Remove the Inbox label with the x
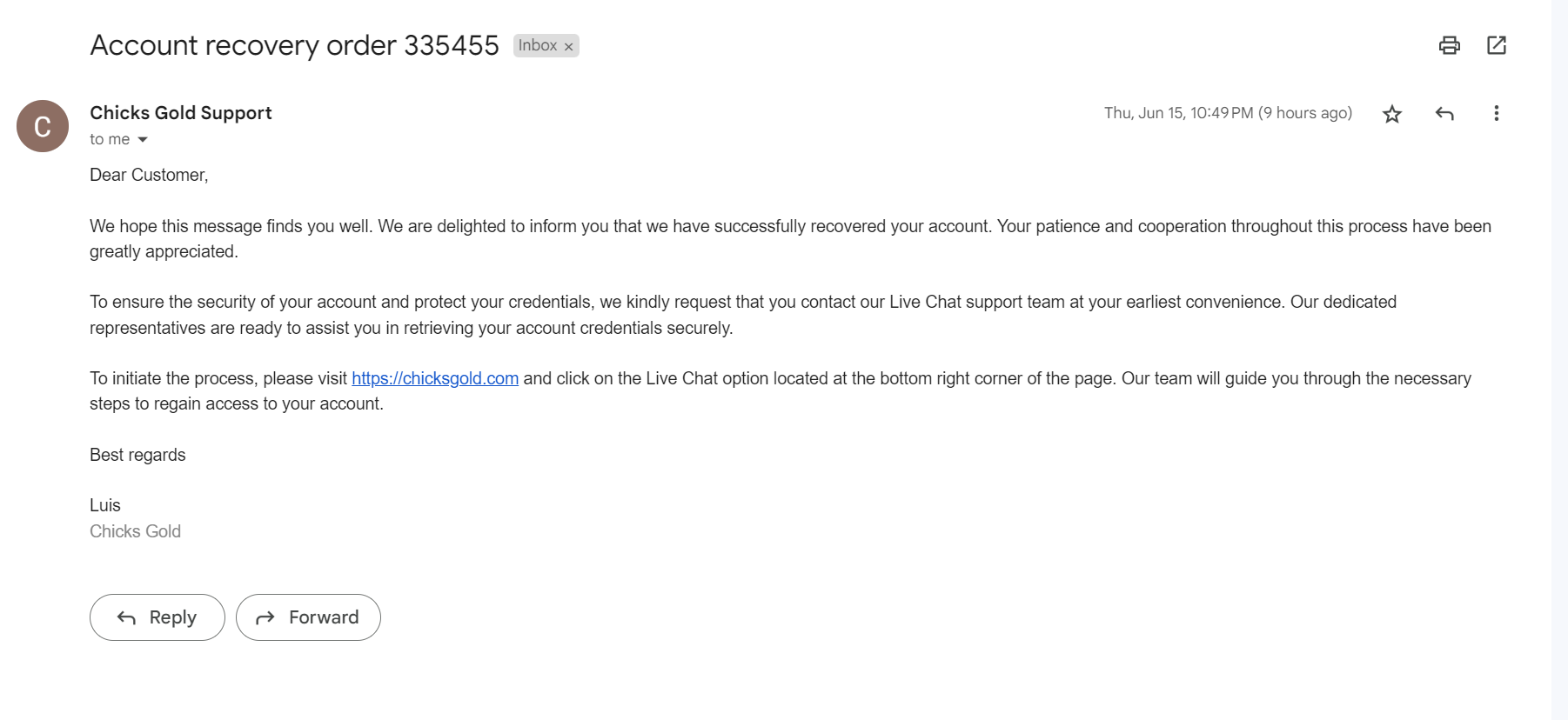This screenshot has height=720, width=1568. coord(568,46)
